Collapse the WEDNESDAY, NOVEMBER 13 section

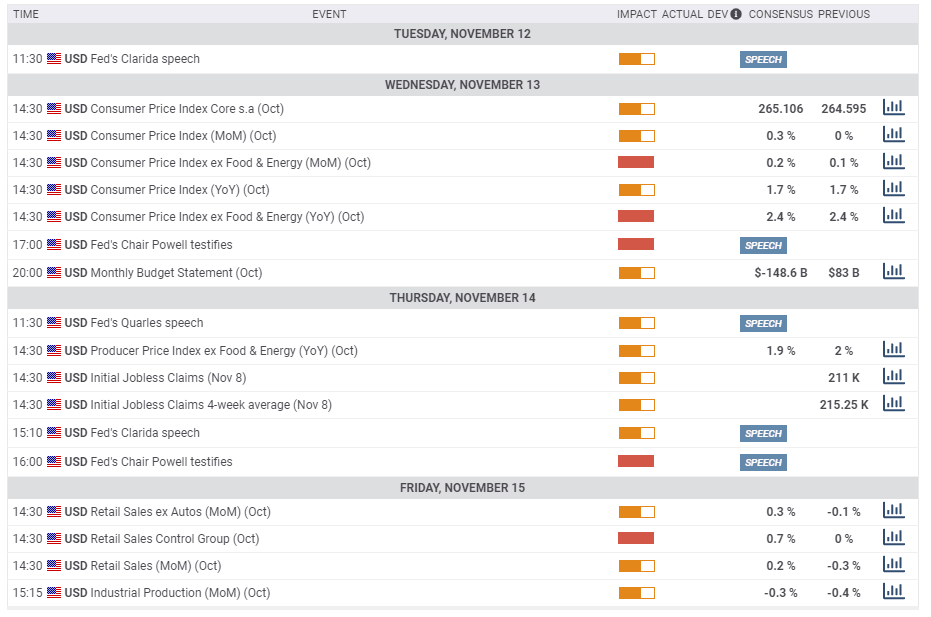click(x=462, y=85)
